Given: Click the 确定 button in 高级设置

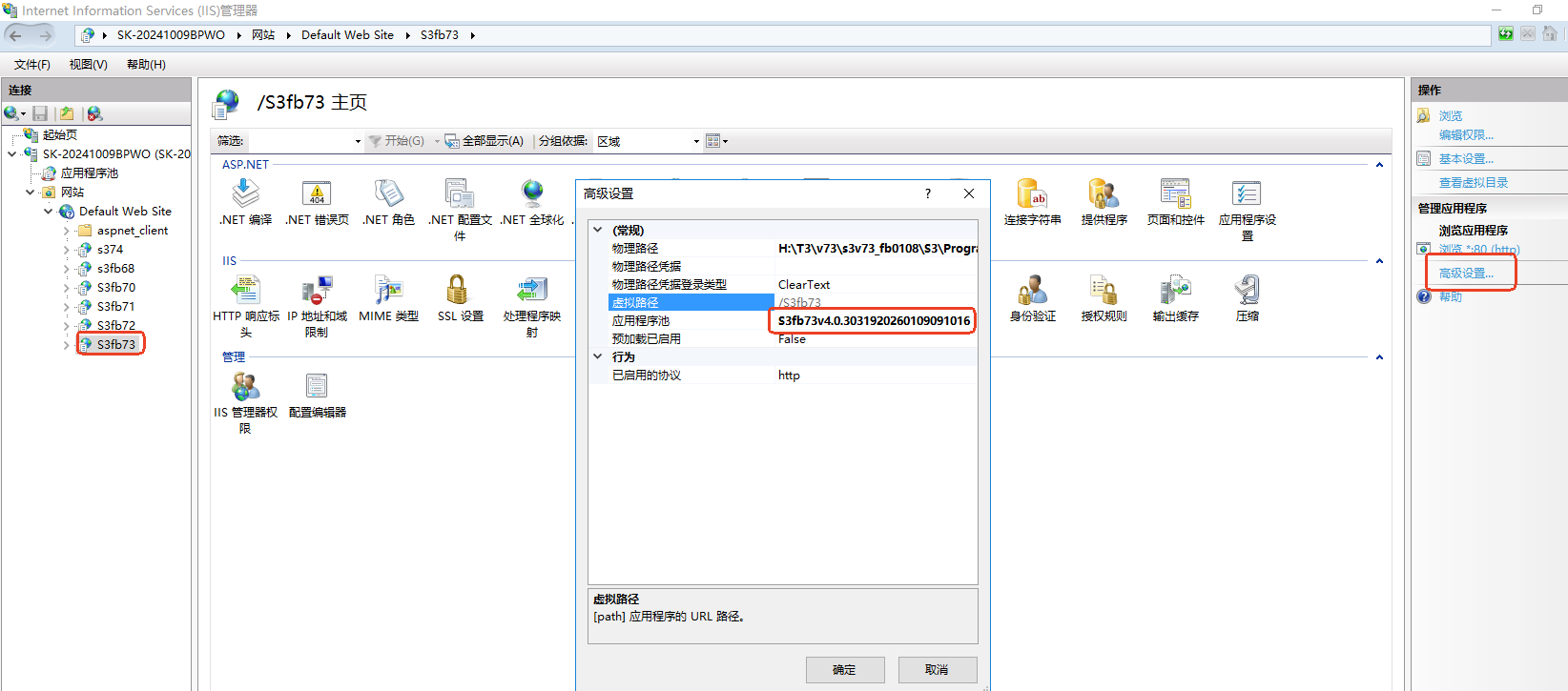Looking at the screenshot, I should (845, 670).
